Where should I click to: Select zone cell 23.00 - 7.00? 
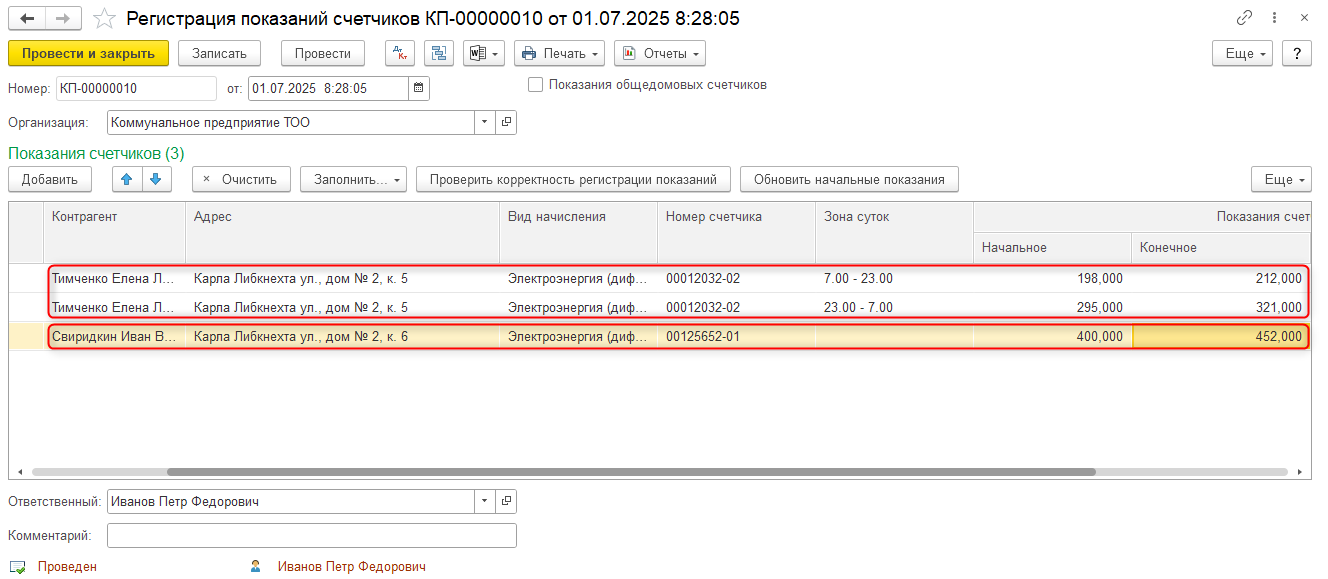(894, 307)
